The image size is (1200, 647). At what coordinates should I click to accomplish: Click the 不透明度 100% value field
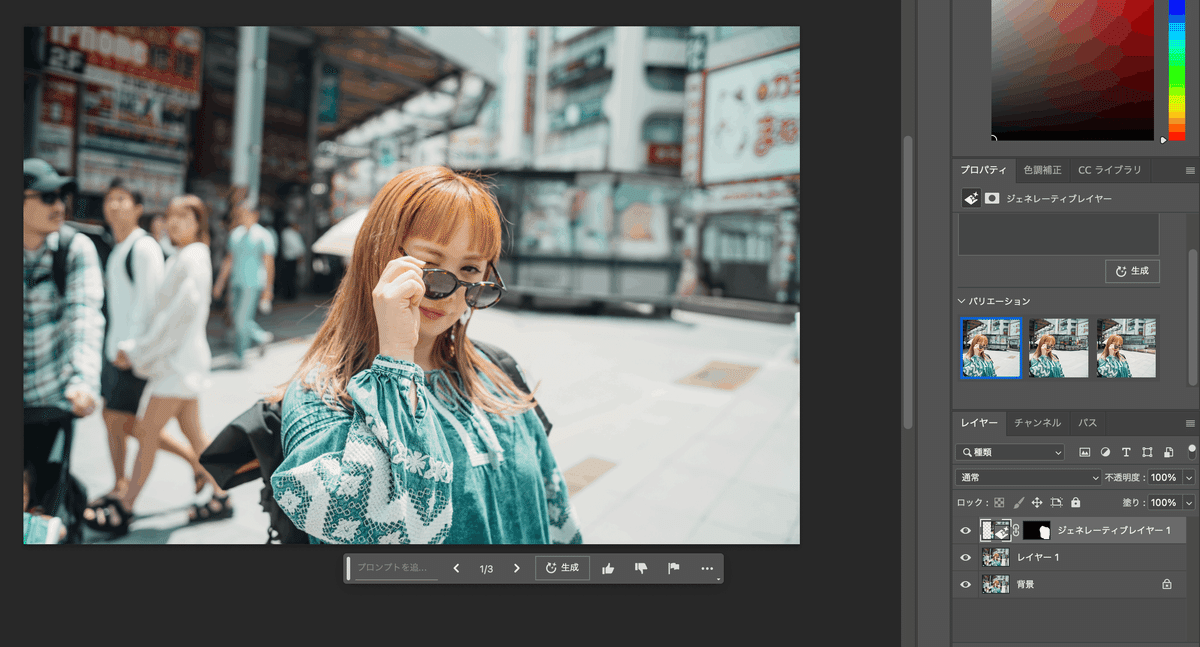(x=1163, y=478)
